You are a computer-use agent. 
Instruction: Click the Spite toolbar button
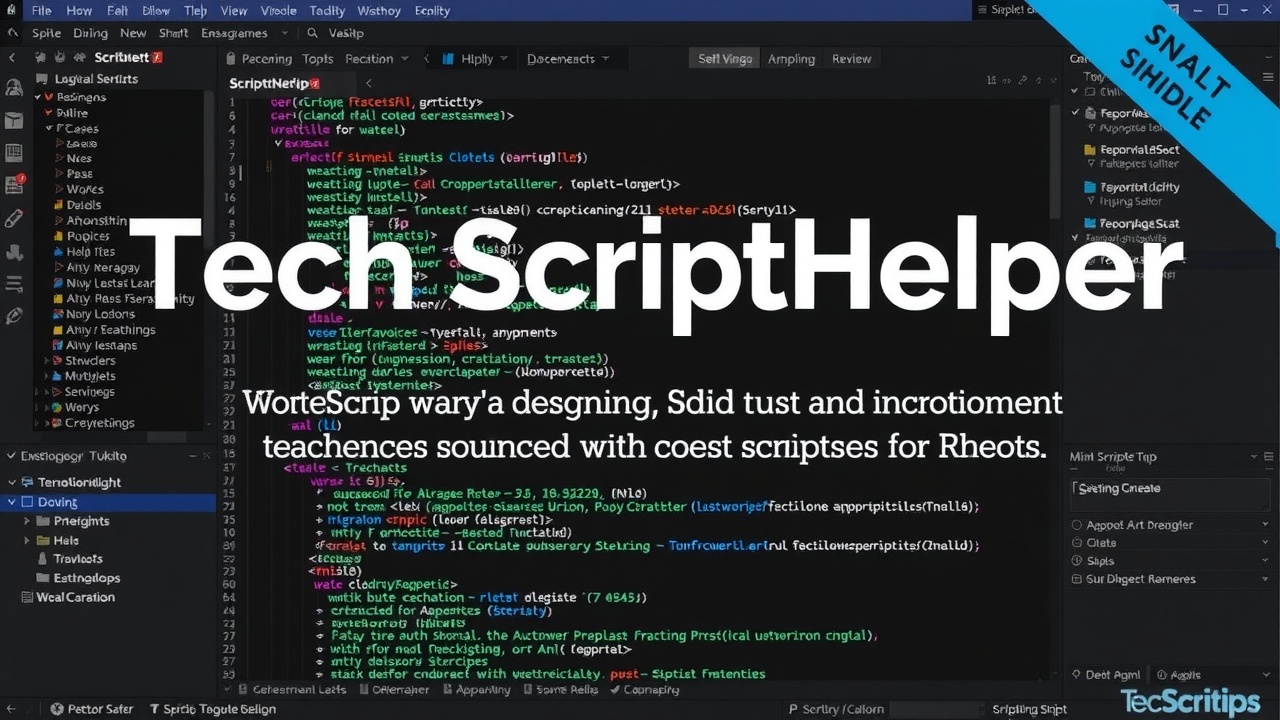46,33
